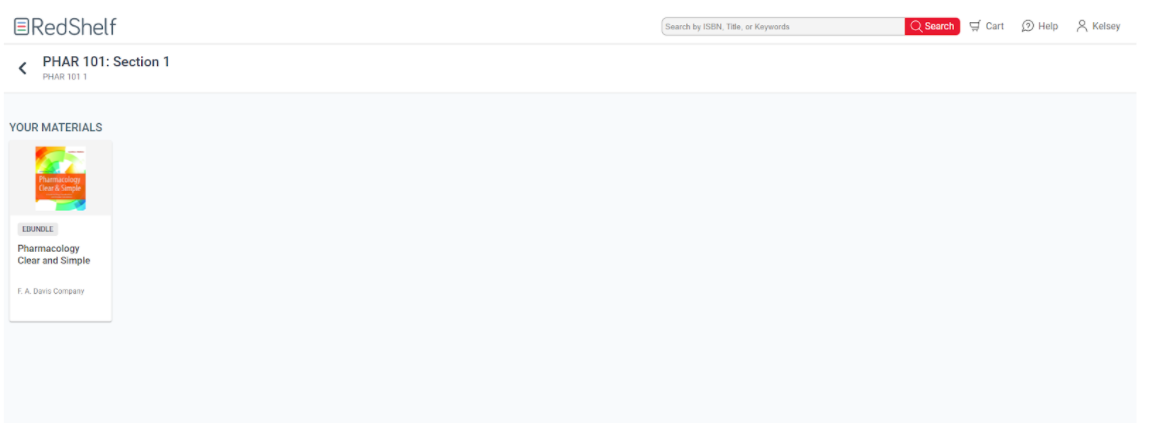This screenshot has height=439, width=1150.
Task: Click the magnifying glass icon in Search
Action: coord(916,27)
